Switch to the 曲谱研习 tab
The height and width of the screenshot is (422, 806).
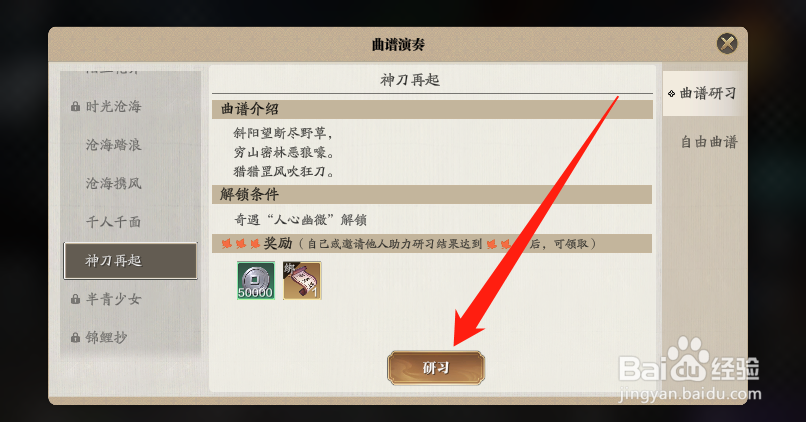click(x=702, y=94)
